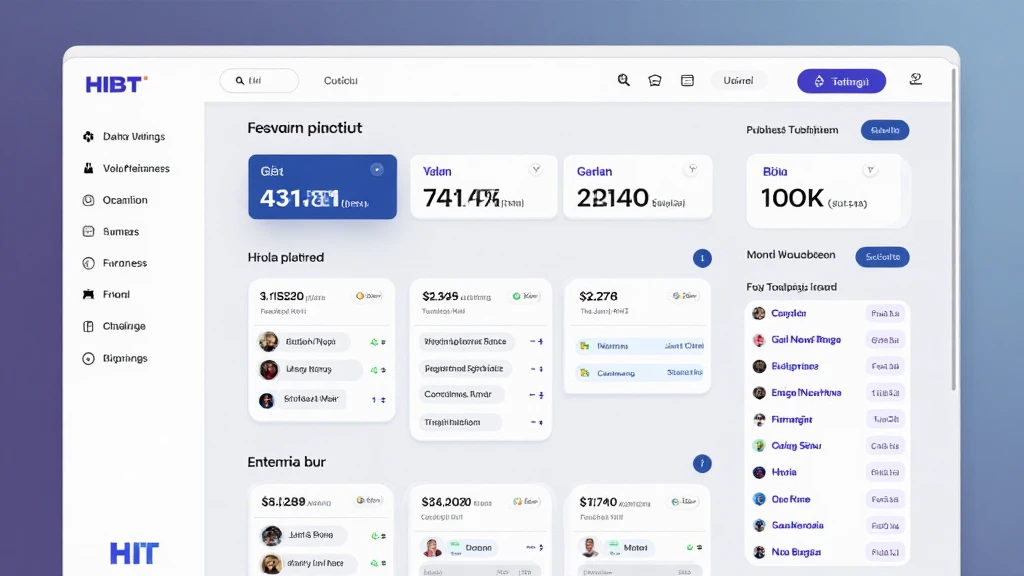The image size is (1024, 576).
Task: Open the dropdown on the 100K Böla card
Action: click(870, 171)
